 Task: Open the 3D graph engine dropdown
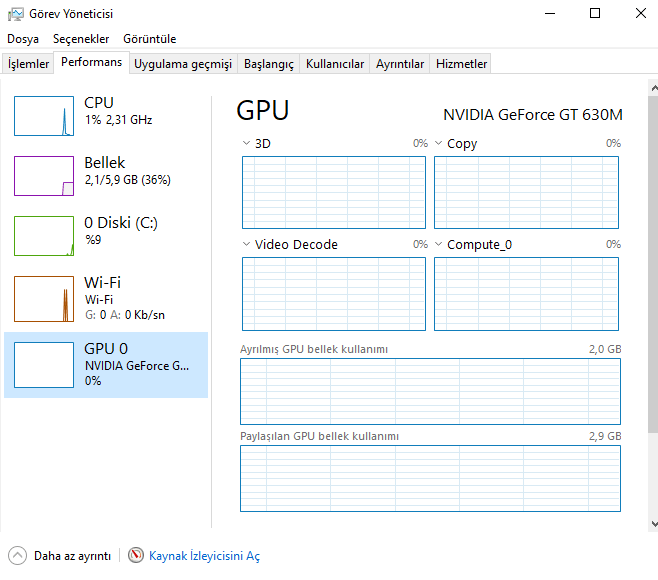pyautogui.click(x=247, y=144)
